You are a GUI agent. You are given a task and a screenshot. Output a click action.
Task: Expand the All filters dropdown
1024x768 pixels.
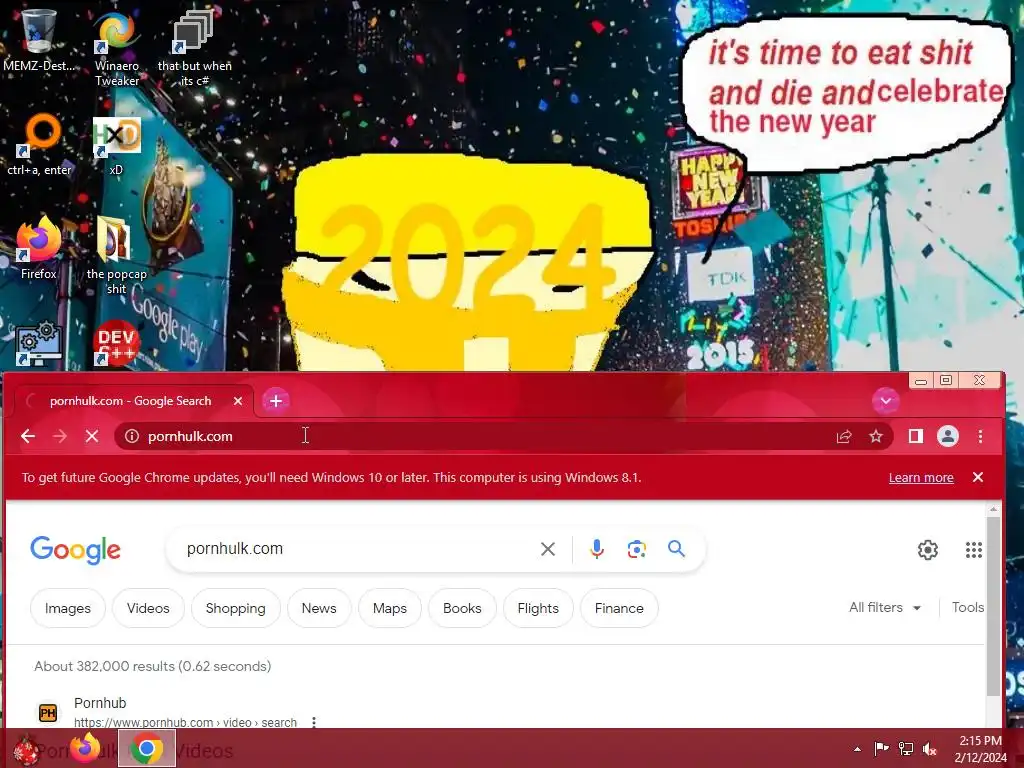coord(885,607)
